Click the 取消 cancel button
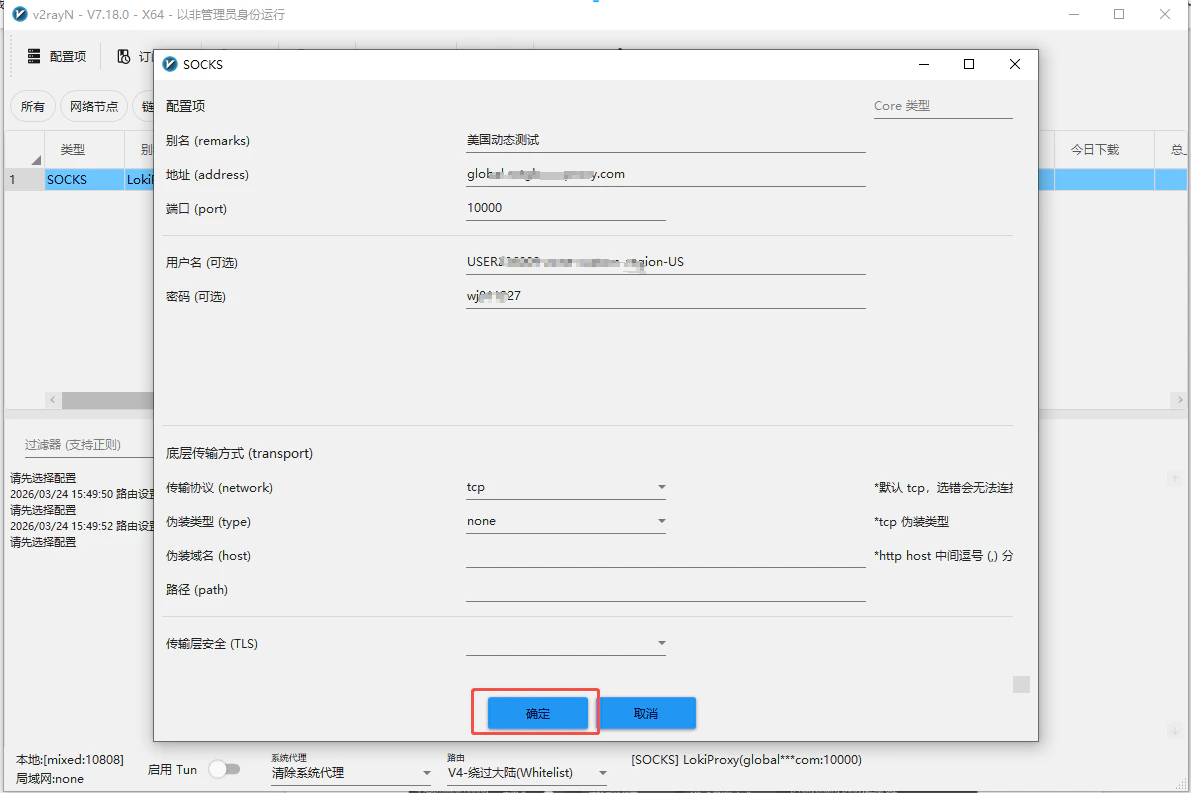 tap(646, 713)
